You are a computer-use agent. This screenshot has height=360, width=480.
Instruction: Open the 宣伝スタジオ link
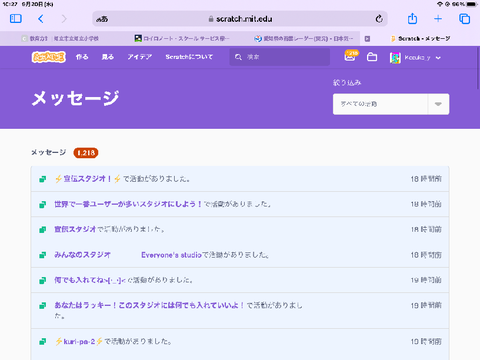[75, 229]
